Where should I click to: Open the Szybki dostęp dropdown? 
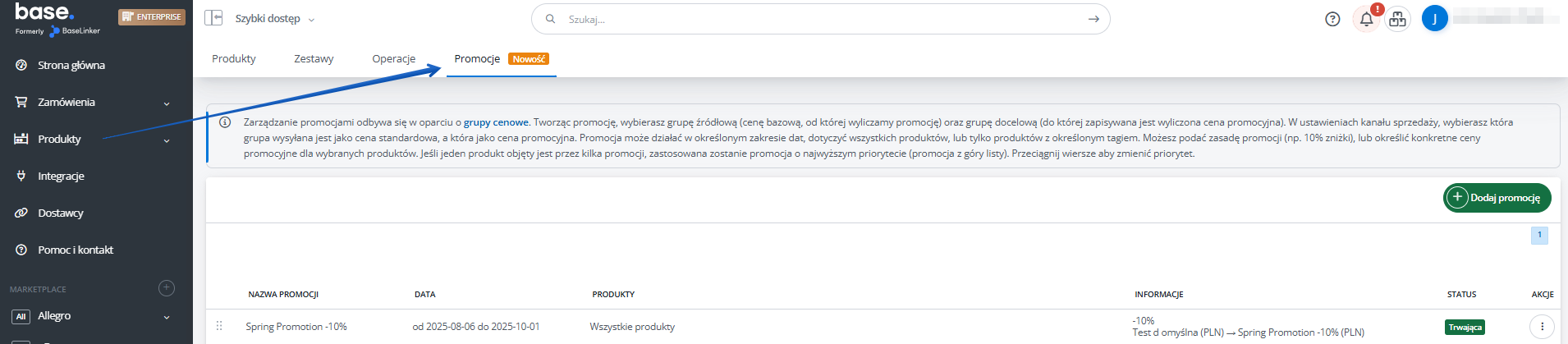pyautogui.click(x=274, y=18)
